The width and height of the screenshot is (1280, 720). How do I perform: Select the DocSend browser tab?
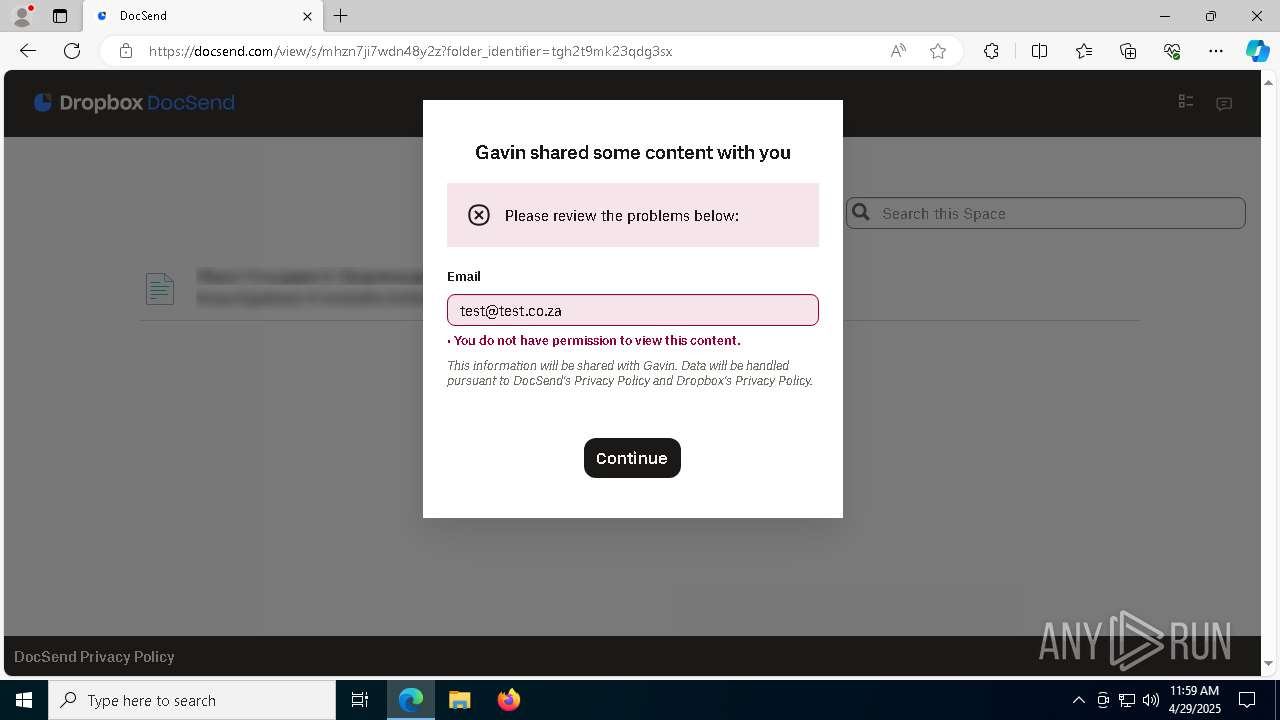tap(203, 16)
